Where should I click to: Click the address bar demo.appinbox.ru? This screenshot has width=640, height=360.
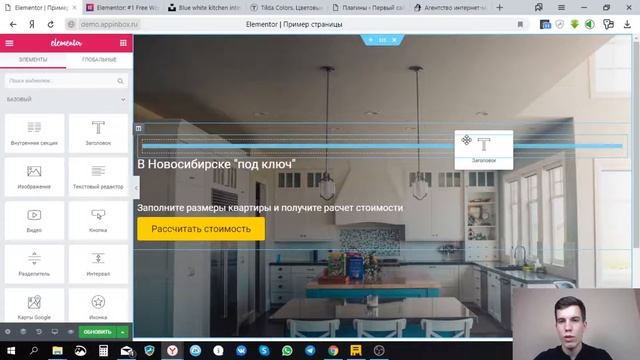pyautogui.click(x=109, y=24)
